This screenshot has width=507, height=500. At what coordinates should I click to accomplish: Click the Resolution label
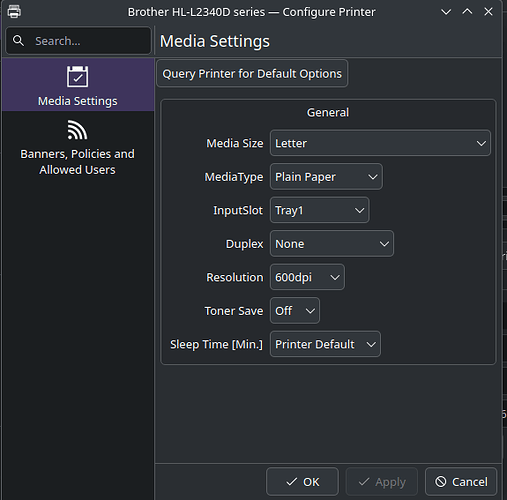tap(235, 277)
